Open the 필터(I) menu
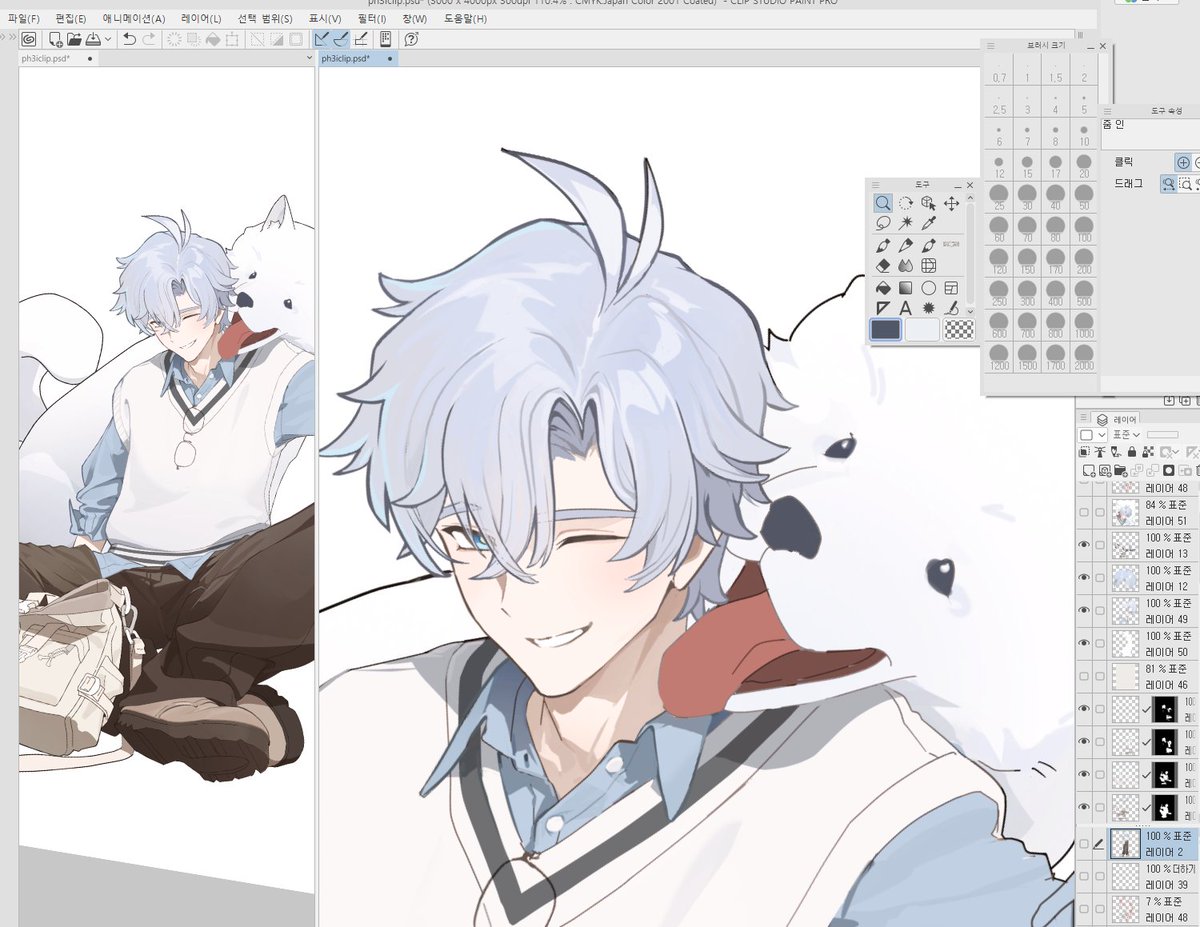 coord(371,18)
